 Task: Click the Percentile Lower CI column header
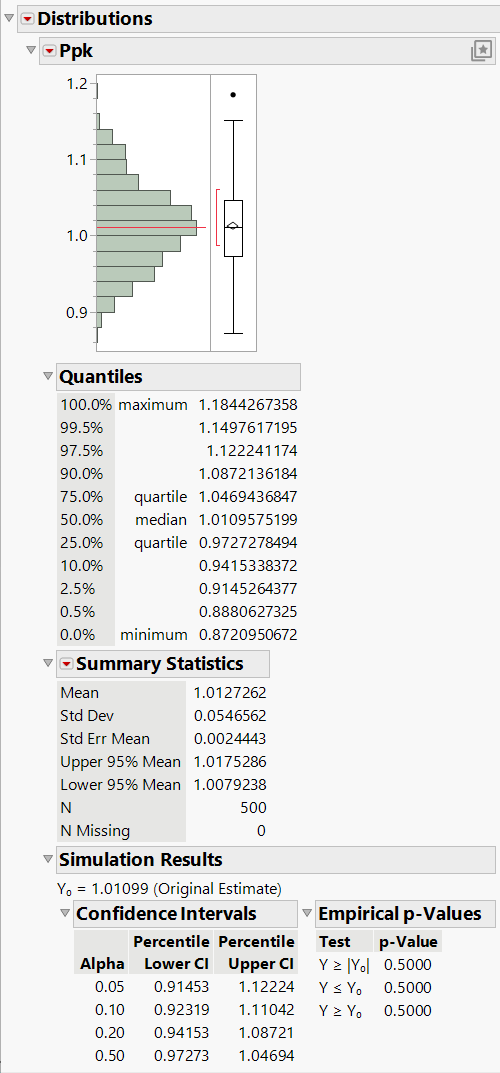click(x=172, y=953)
